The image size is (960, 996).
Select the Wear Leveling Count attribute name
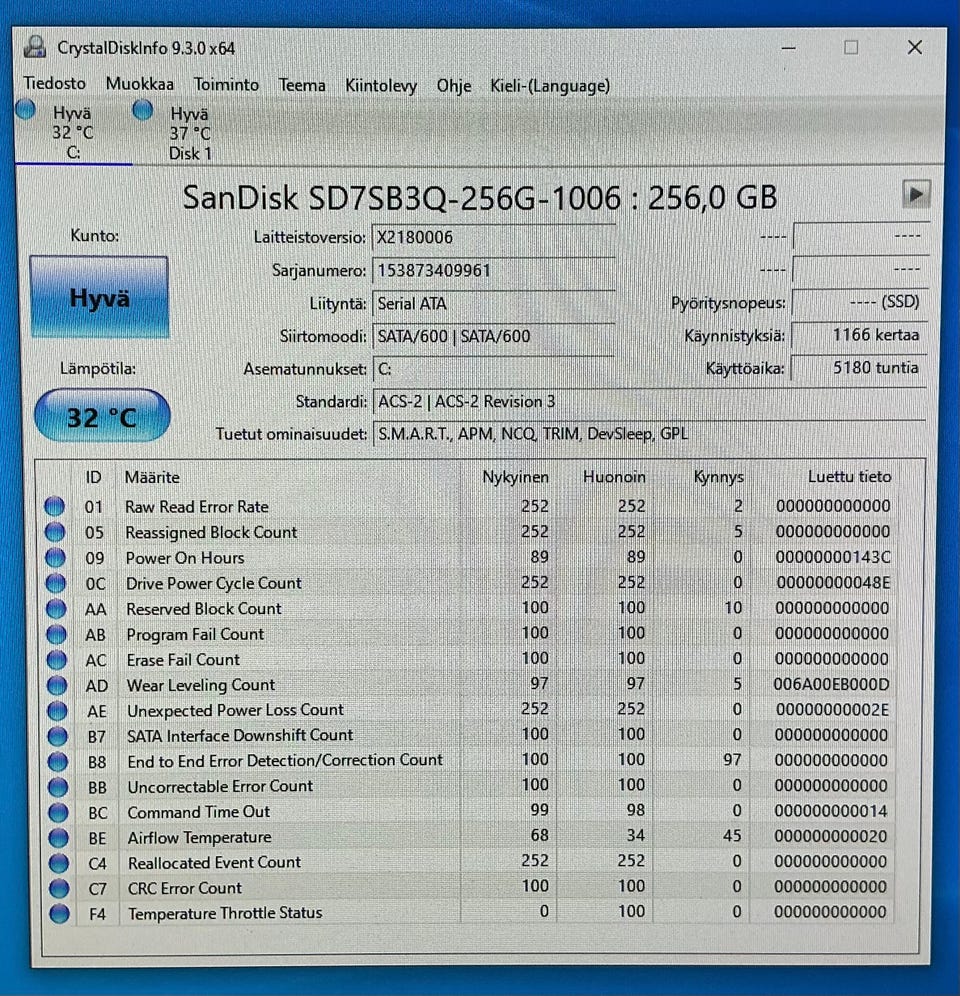(x=201, y=685)
